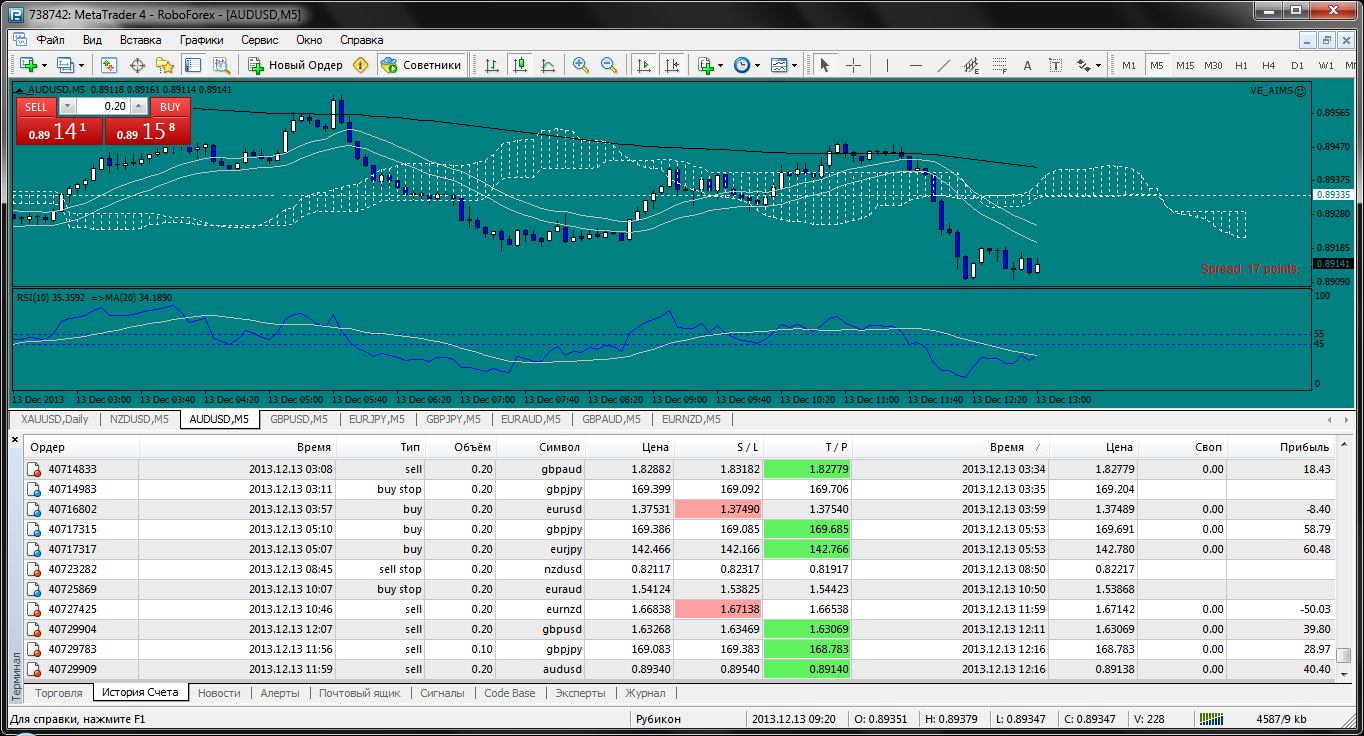This screenshot has width=1364, height=736.
Task: Click the 0.20 lot volume field
Action: click(x=104, y=106)
